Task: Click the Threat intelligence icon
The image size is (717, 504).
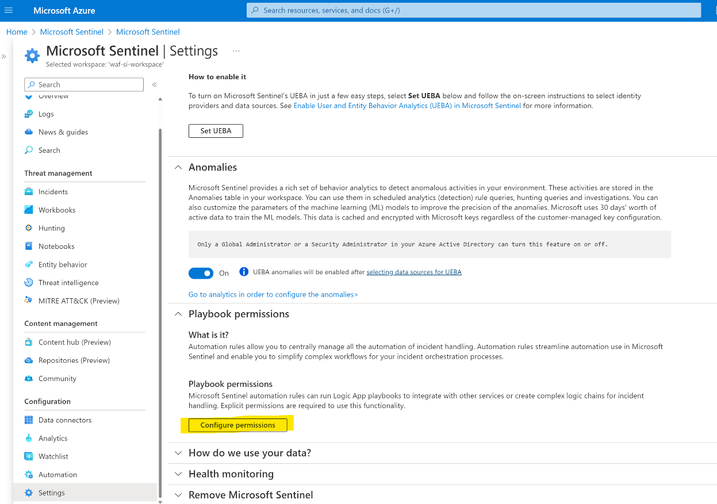Action: 29,283
